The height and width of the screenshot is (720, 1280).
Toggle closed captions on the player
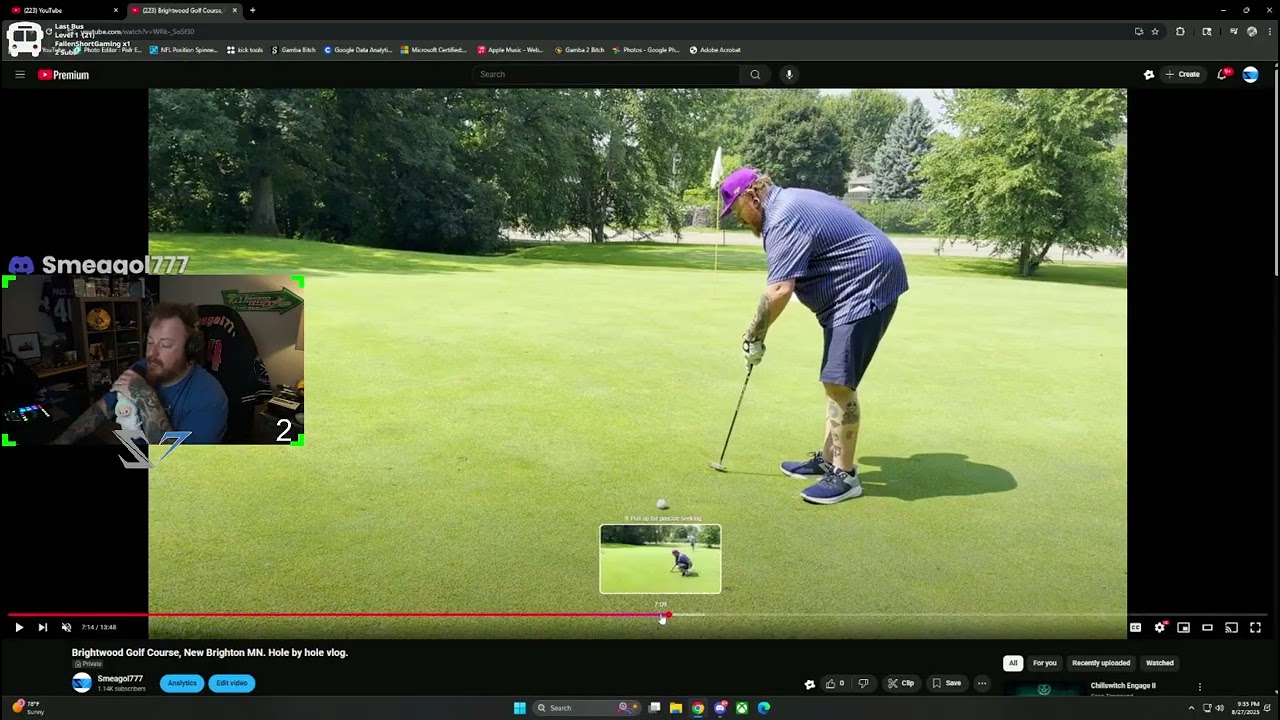[1135, 628]
